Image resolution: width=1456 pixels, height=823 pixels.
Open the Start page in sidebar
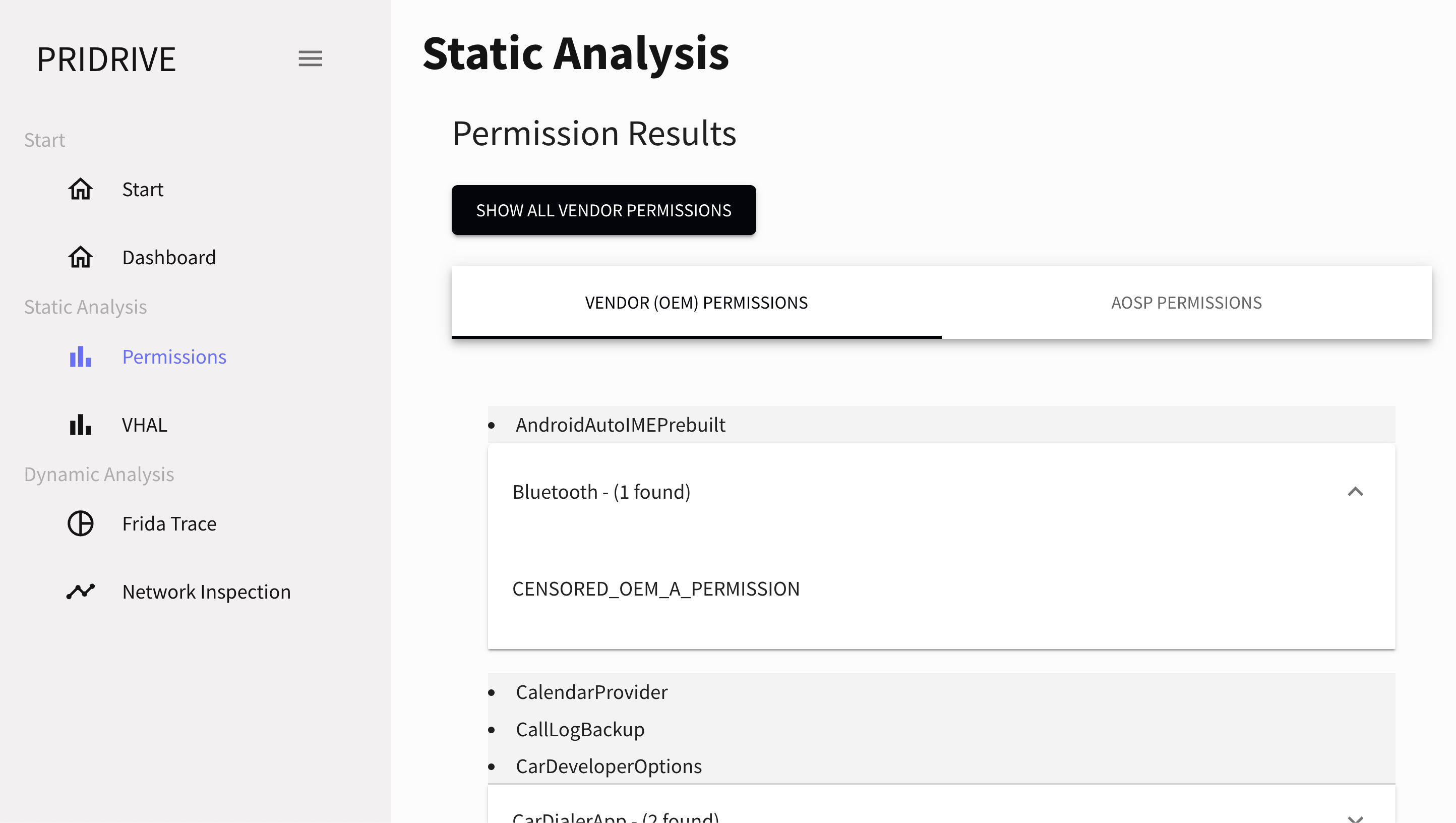[143, 189]
